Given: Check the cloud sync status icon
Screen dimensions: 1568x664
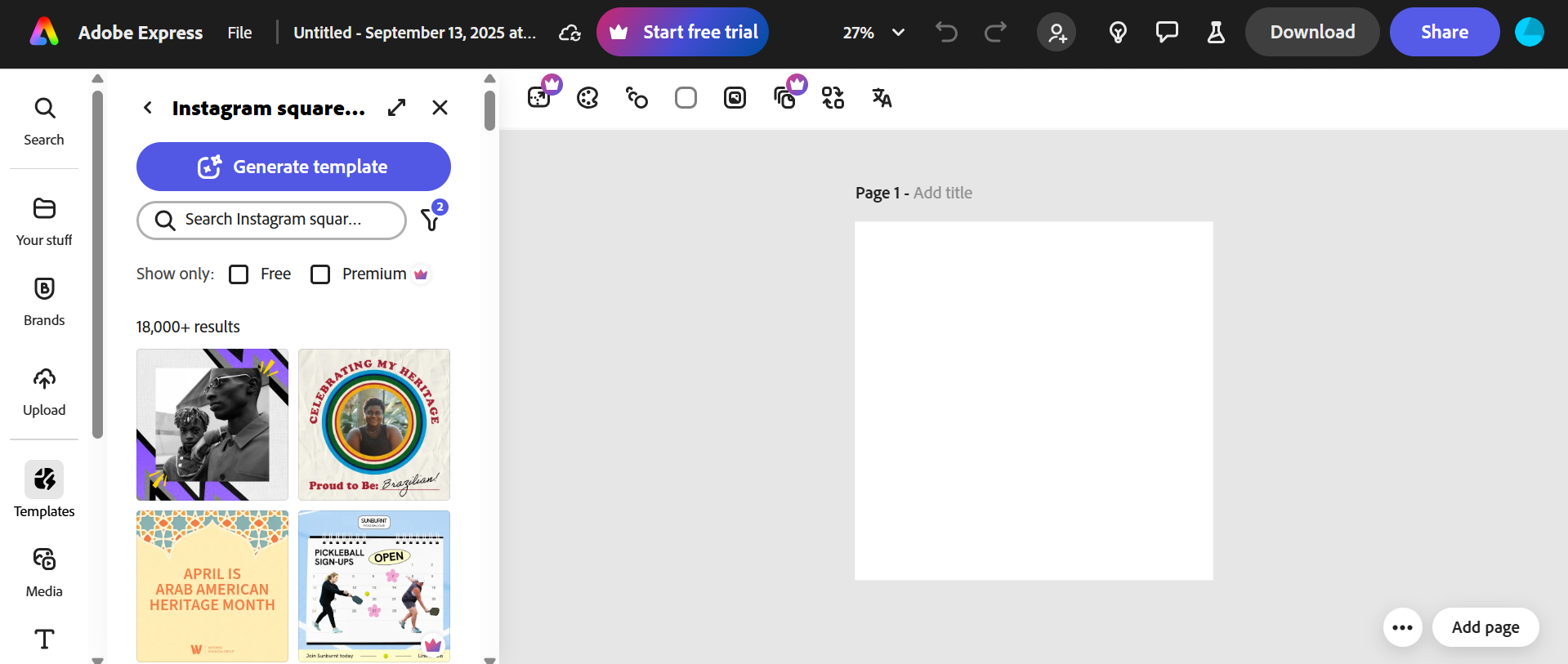Looking at the screenshot, I should click(570, 33).
